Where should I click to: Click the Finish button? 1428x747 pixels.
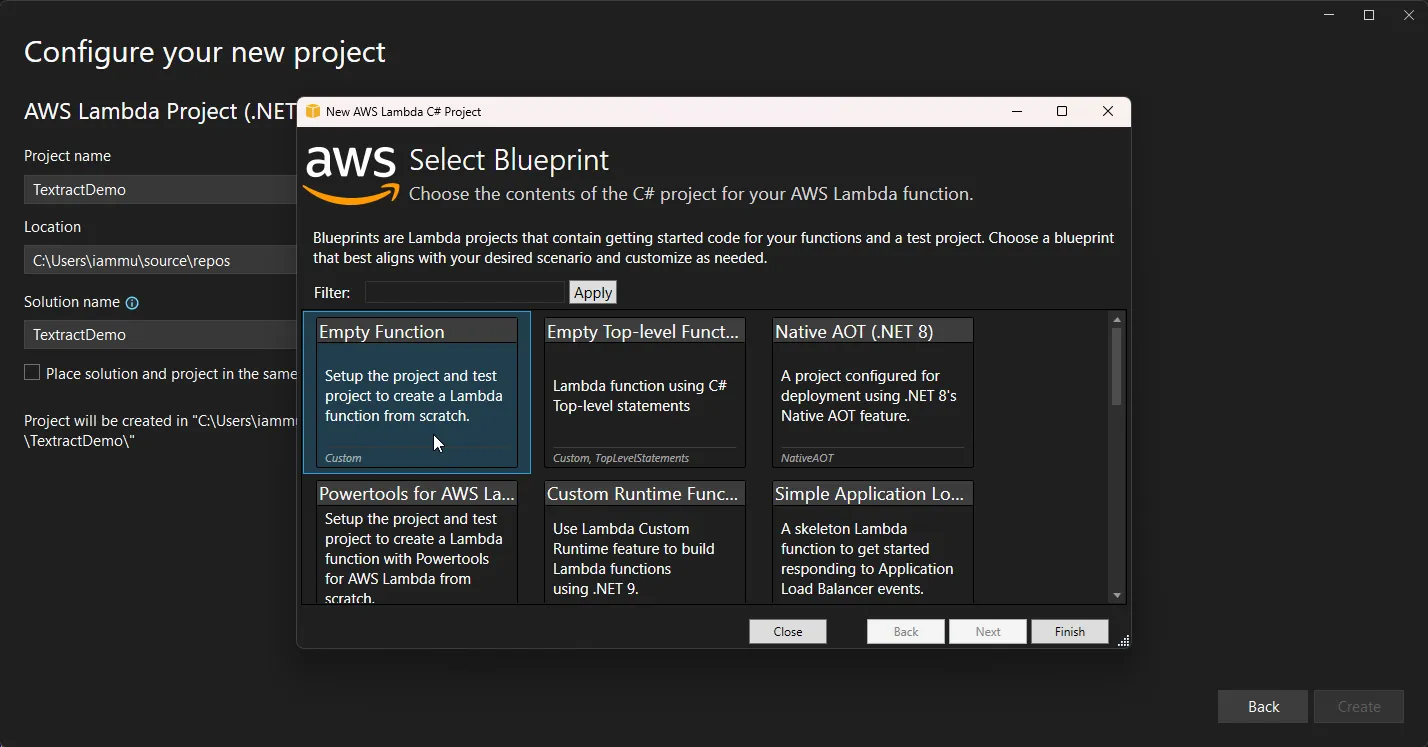click(x=1069, y=632)
